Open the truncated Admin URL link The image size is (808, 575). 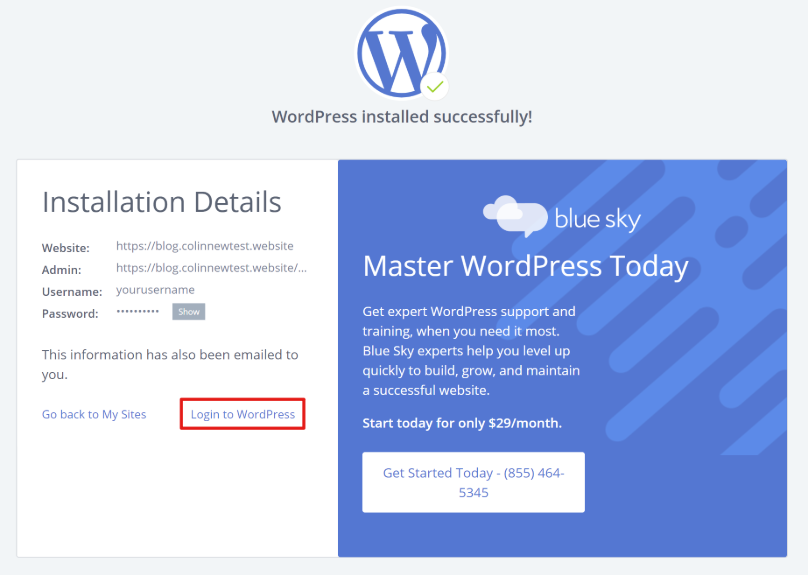(x=211, y=268)
